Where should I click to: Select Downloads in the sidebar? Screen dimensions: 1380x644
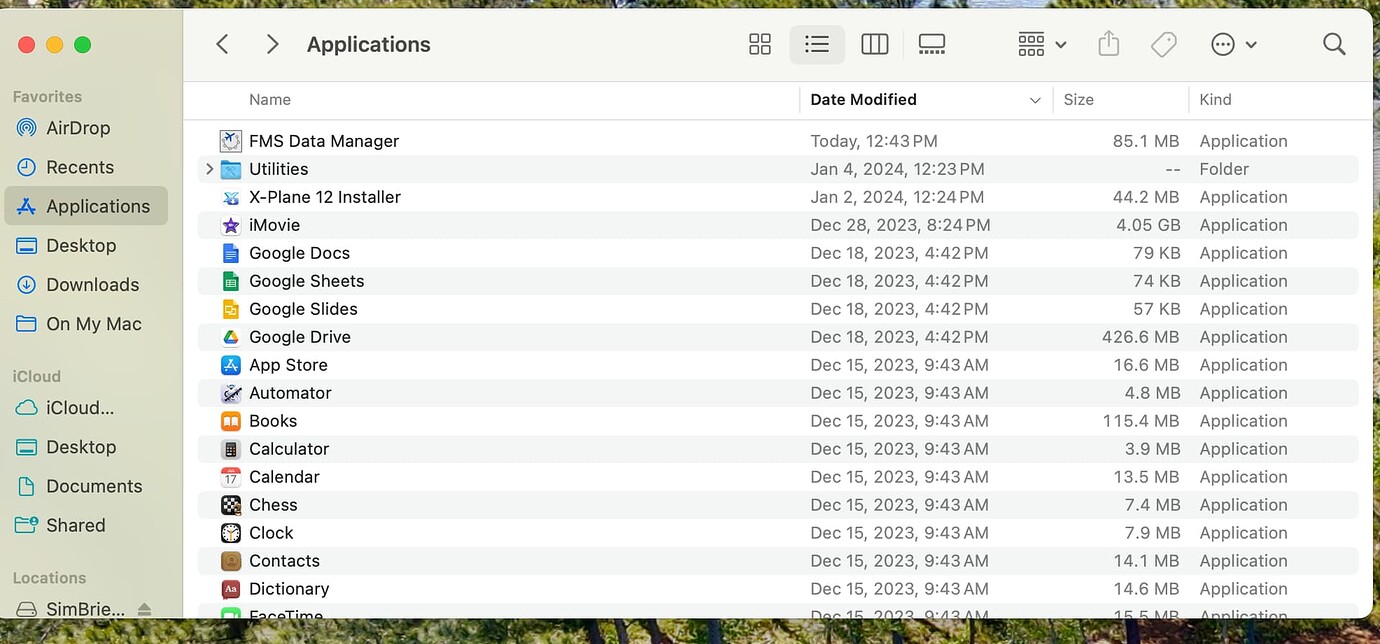(x=92, y=284)
